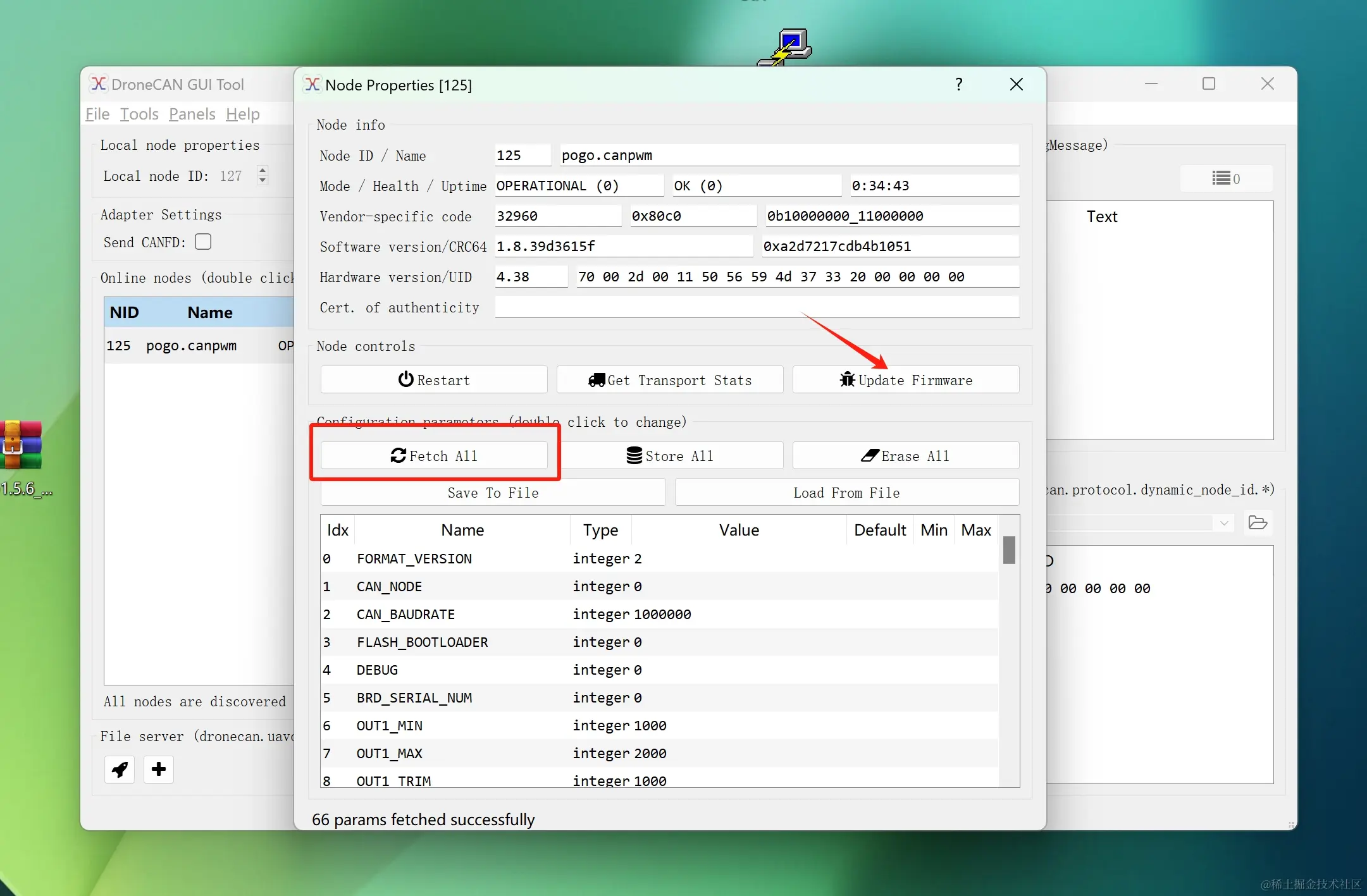Click the parameter table scrollbar

tap(1008, 551)
